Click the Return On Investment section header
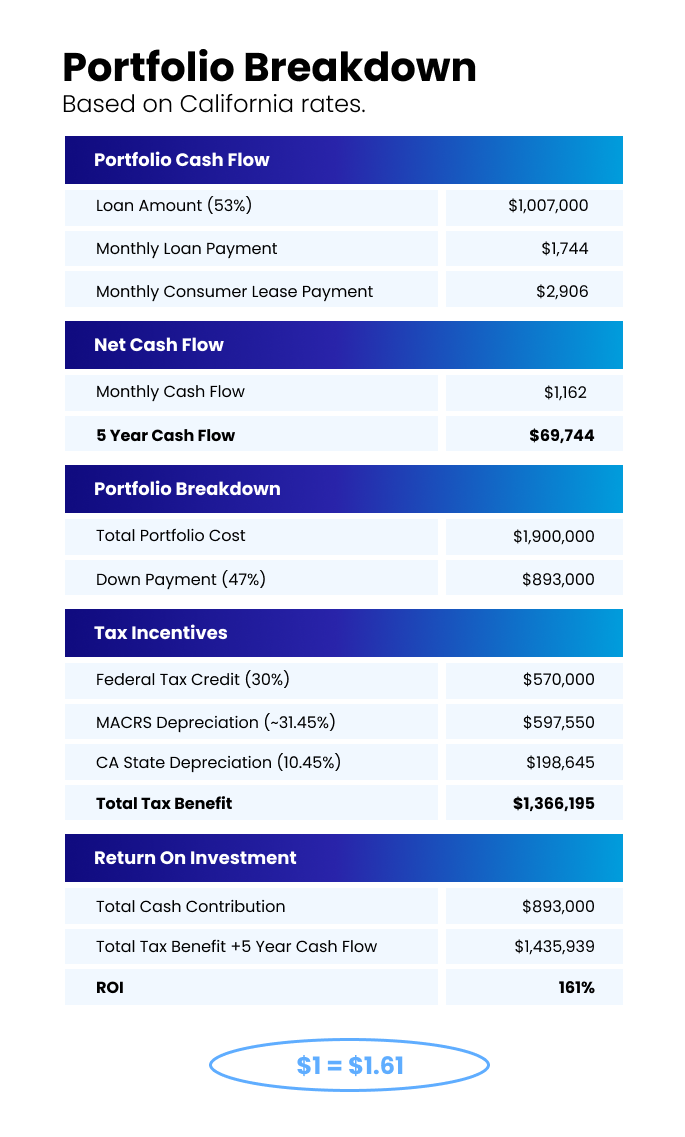The width and height of the screenshot is (685, 1137). point(195,858)
